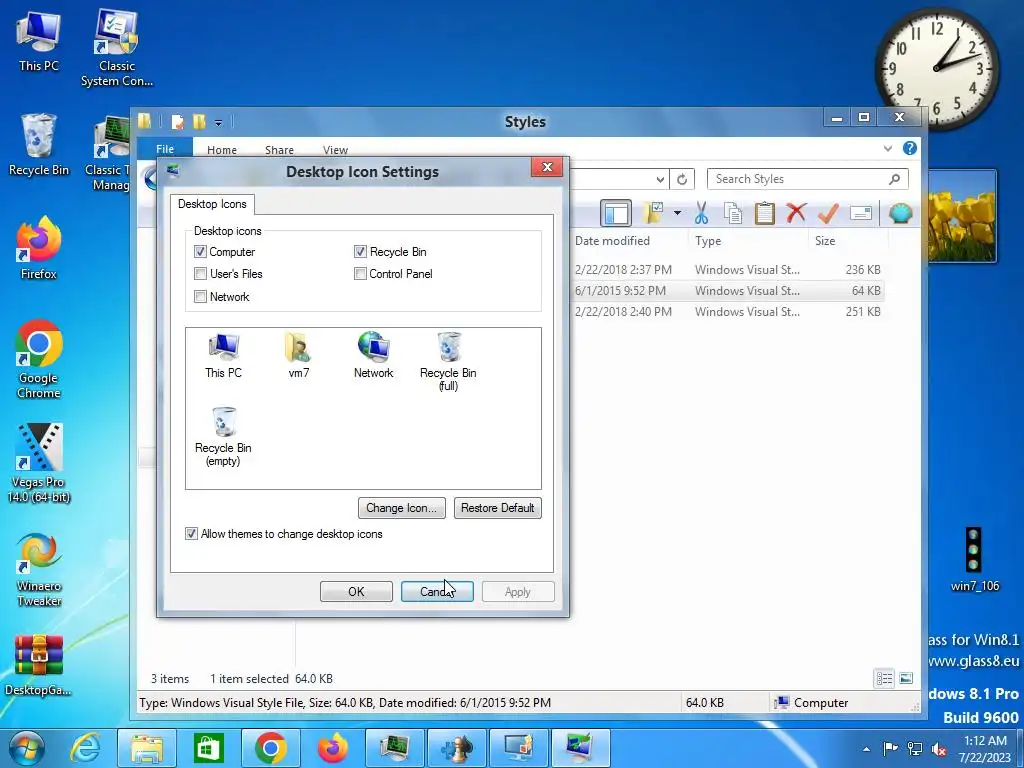Select the win7_106 traffic light gadget
The height and width of the screenshot is (768, 1024).
974,559
